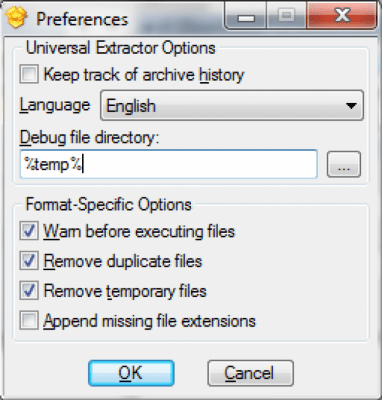Screen dimensions: 382x400
Task: Click the Preferences title bar text
Action: [82, 19]
